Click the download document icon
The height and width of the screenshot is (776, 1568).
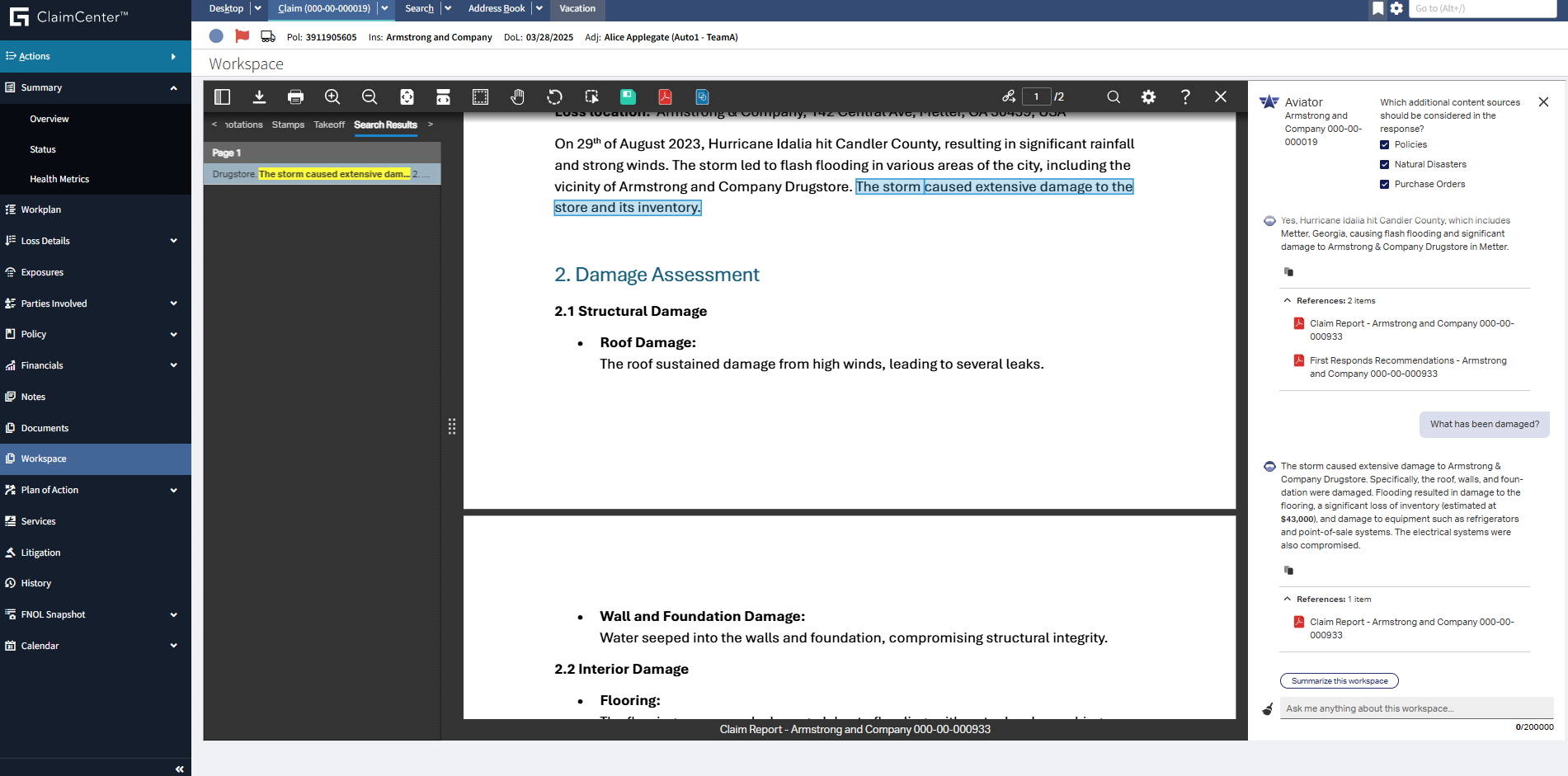[259, 96]
